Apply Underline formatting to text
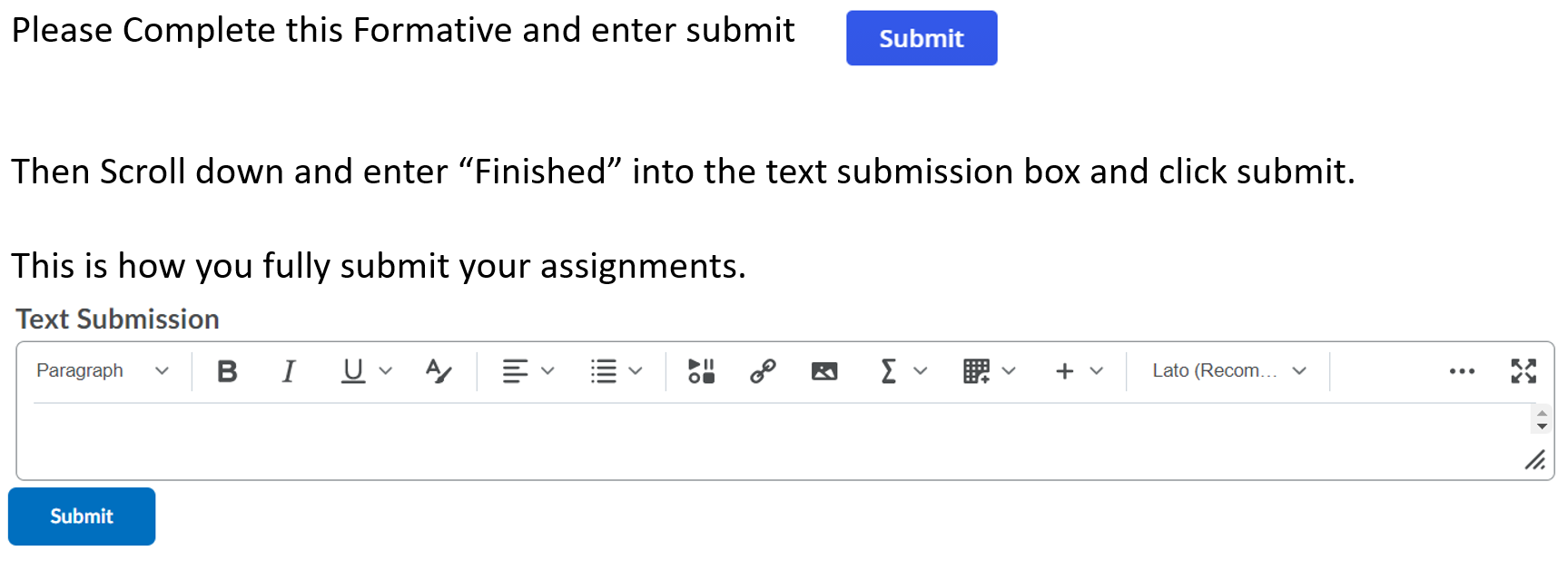1568x580 pixels. tap(353, 371)
